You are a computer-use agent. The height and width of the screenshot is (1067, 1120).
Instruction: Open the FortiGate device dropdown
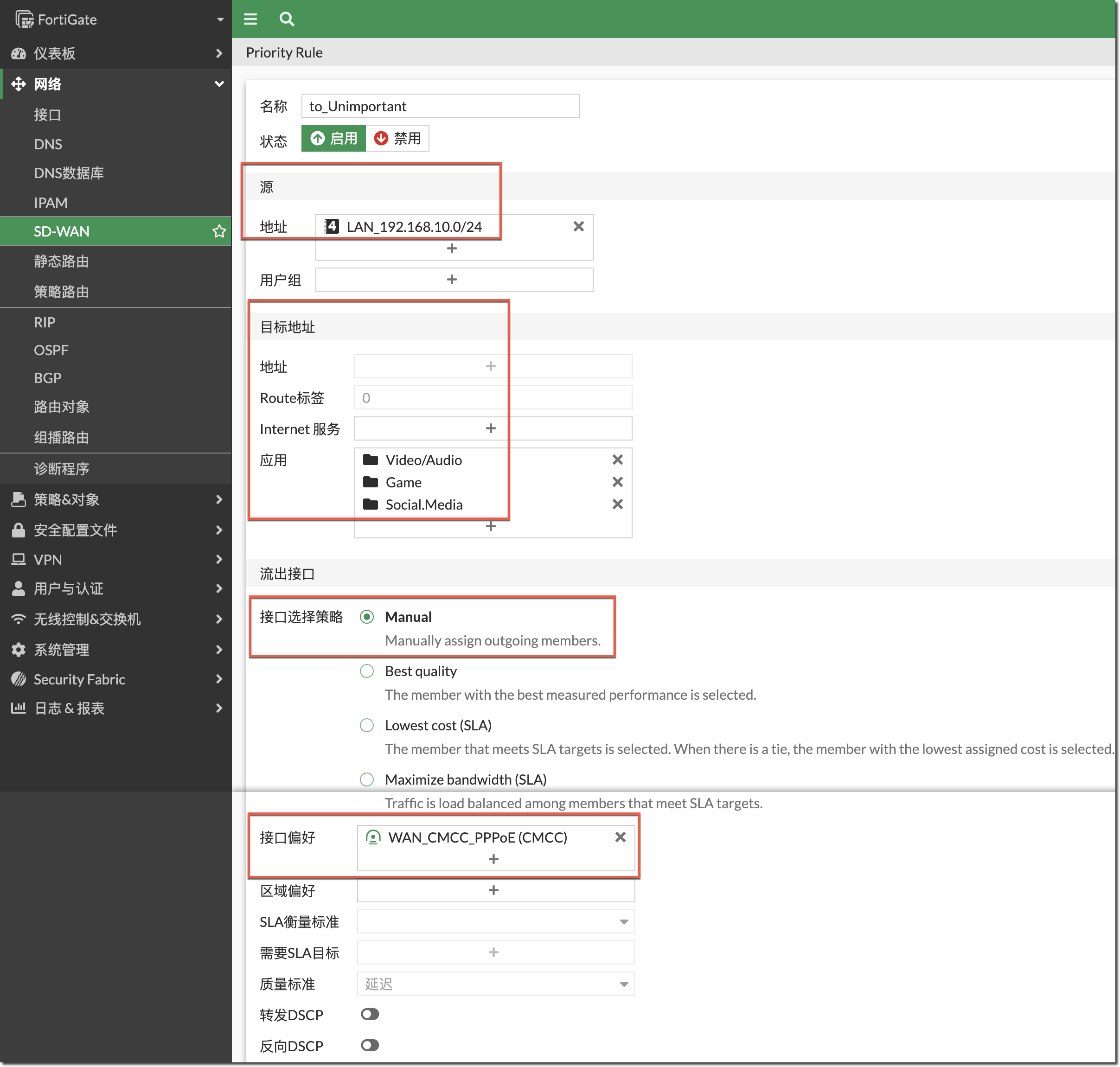(220, 19)
